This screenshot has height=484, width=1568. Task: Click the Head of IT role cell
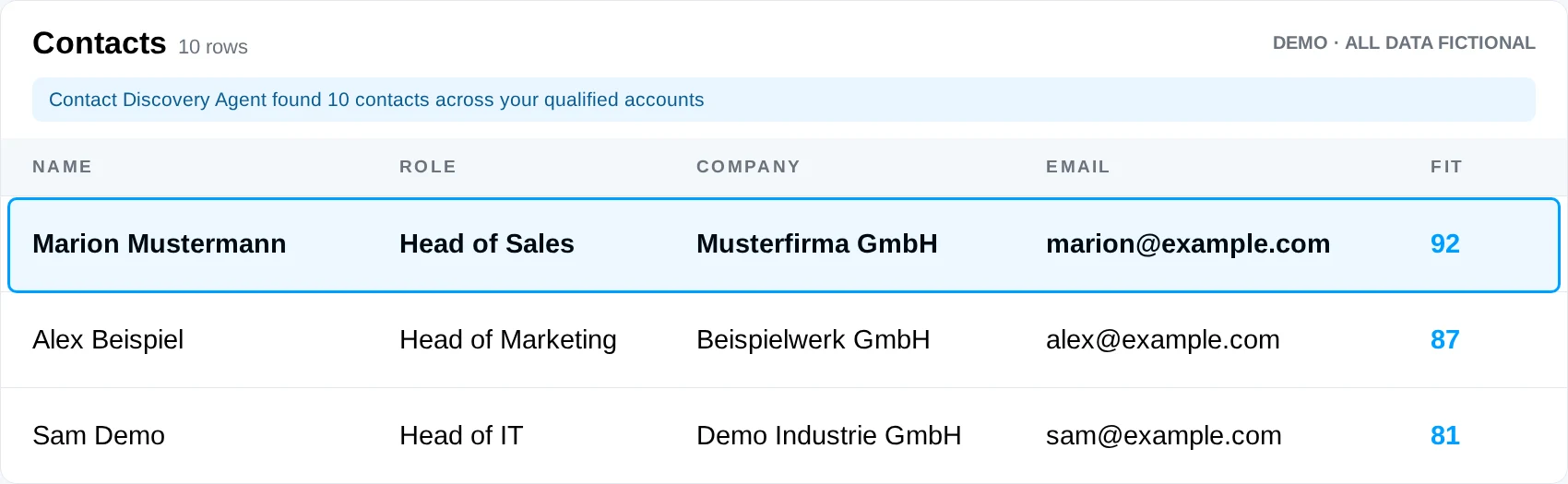461,436
